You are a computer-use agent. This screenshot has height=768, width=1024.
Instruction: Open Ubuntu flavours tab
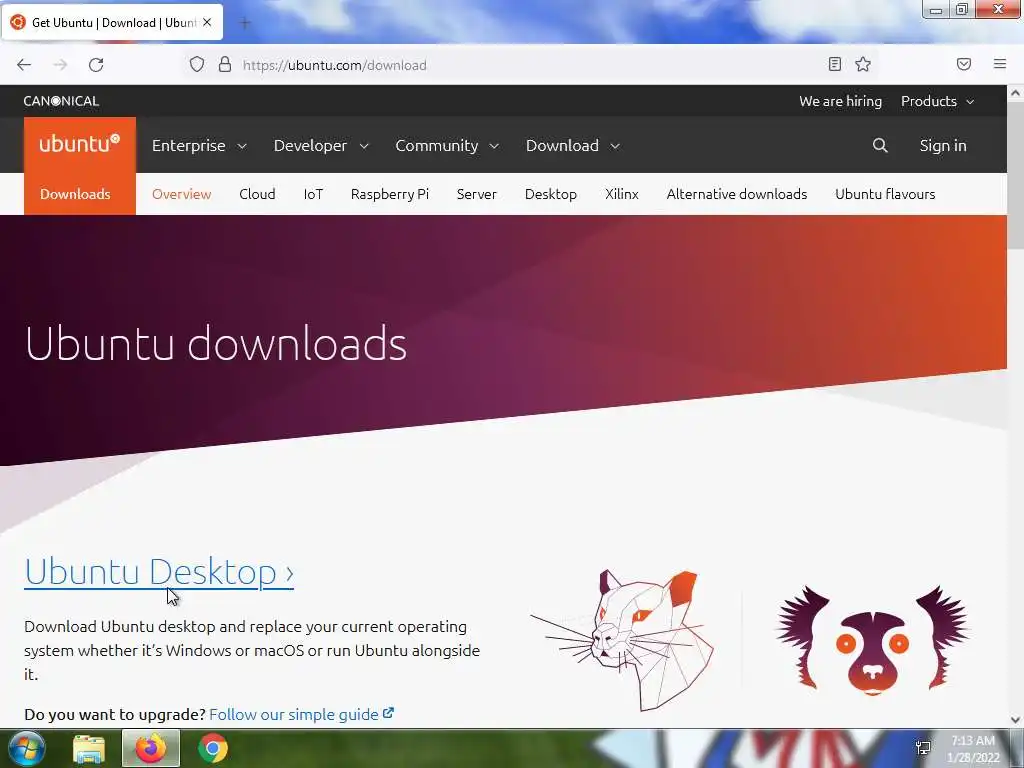(x=885, y=194)
